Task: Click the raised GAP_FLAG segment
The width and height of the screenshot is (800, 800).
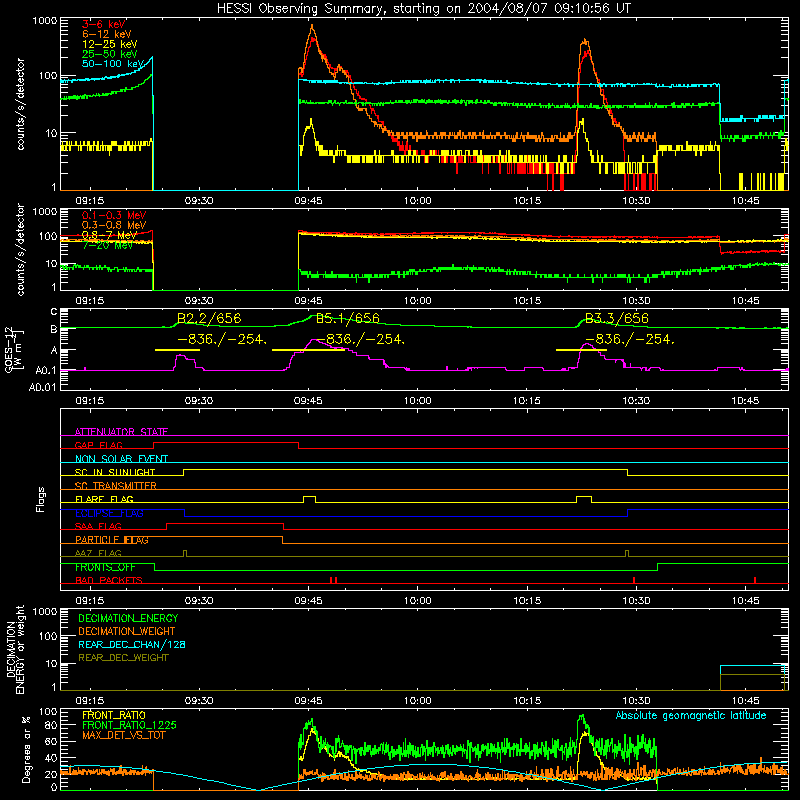Action: (226, 443)
